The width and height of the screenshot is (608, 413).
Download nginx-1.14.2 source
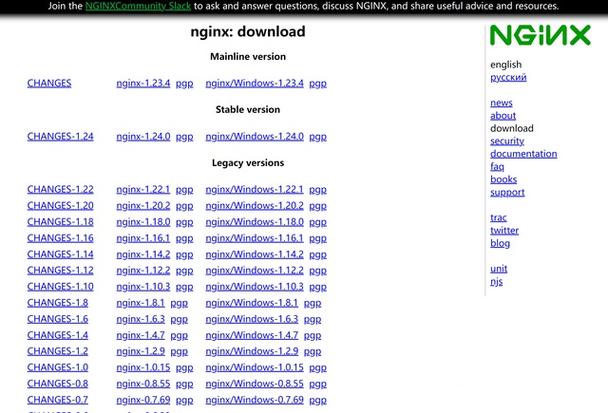(x=143, y=254)
